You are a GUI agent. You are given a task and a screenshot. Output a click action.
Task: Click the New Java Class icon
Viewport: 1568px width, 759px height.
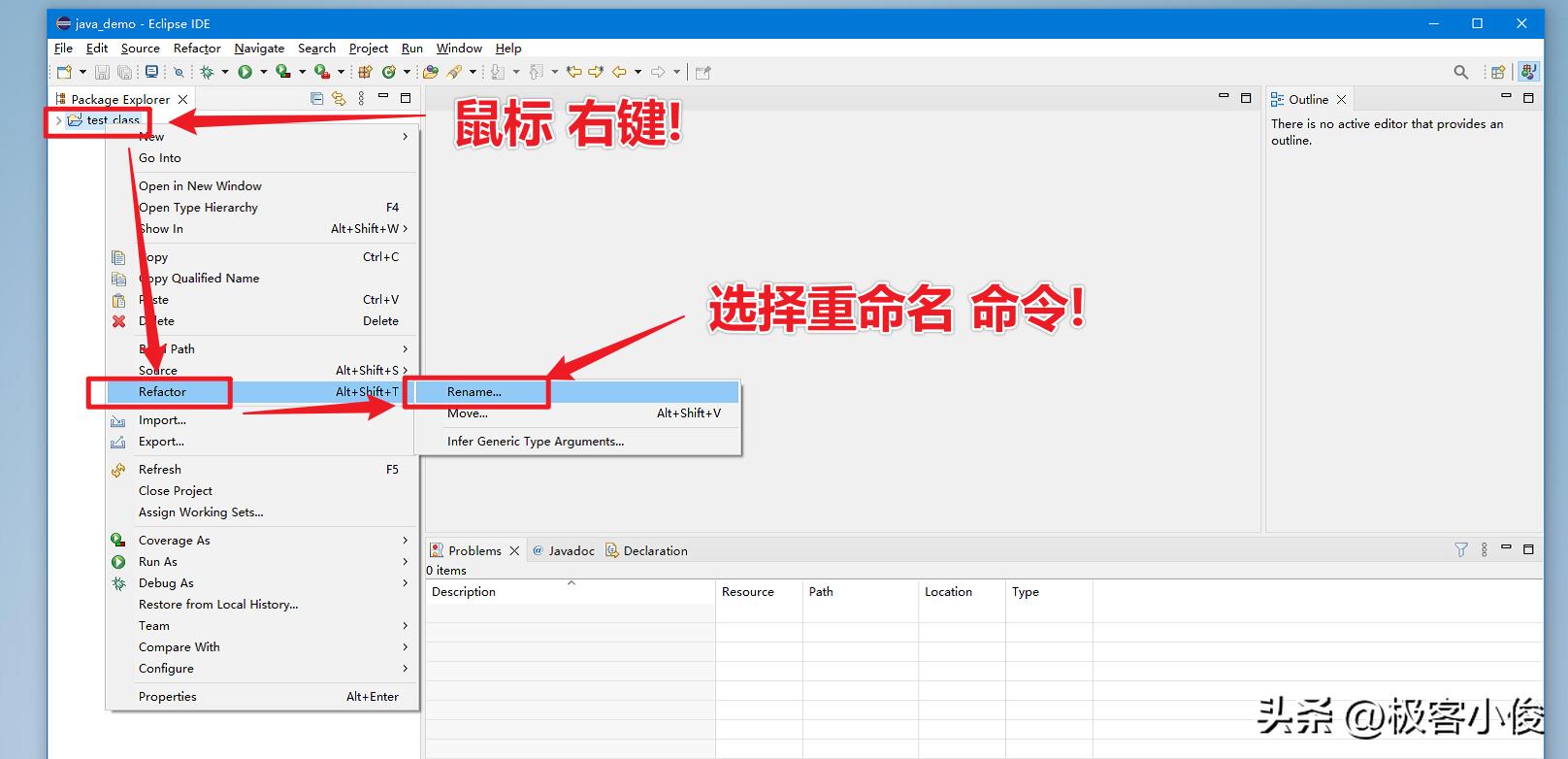click(x=389, y=72)
